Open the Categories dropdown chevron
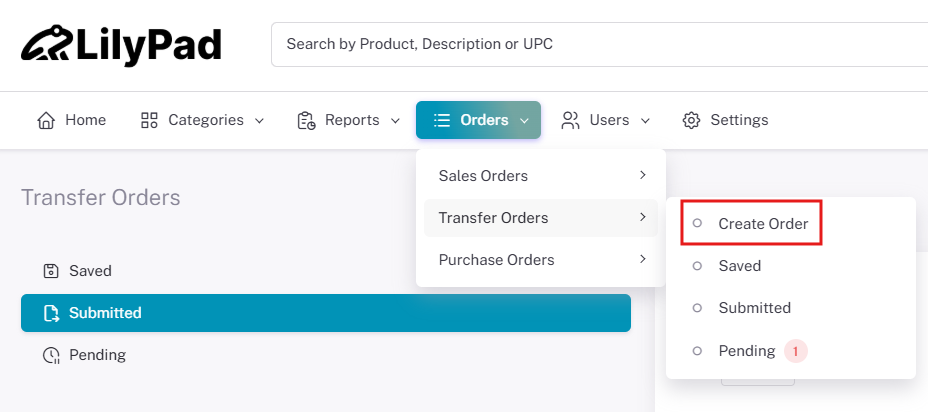 click(x=259, y=121)
